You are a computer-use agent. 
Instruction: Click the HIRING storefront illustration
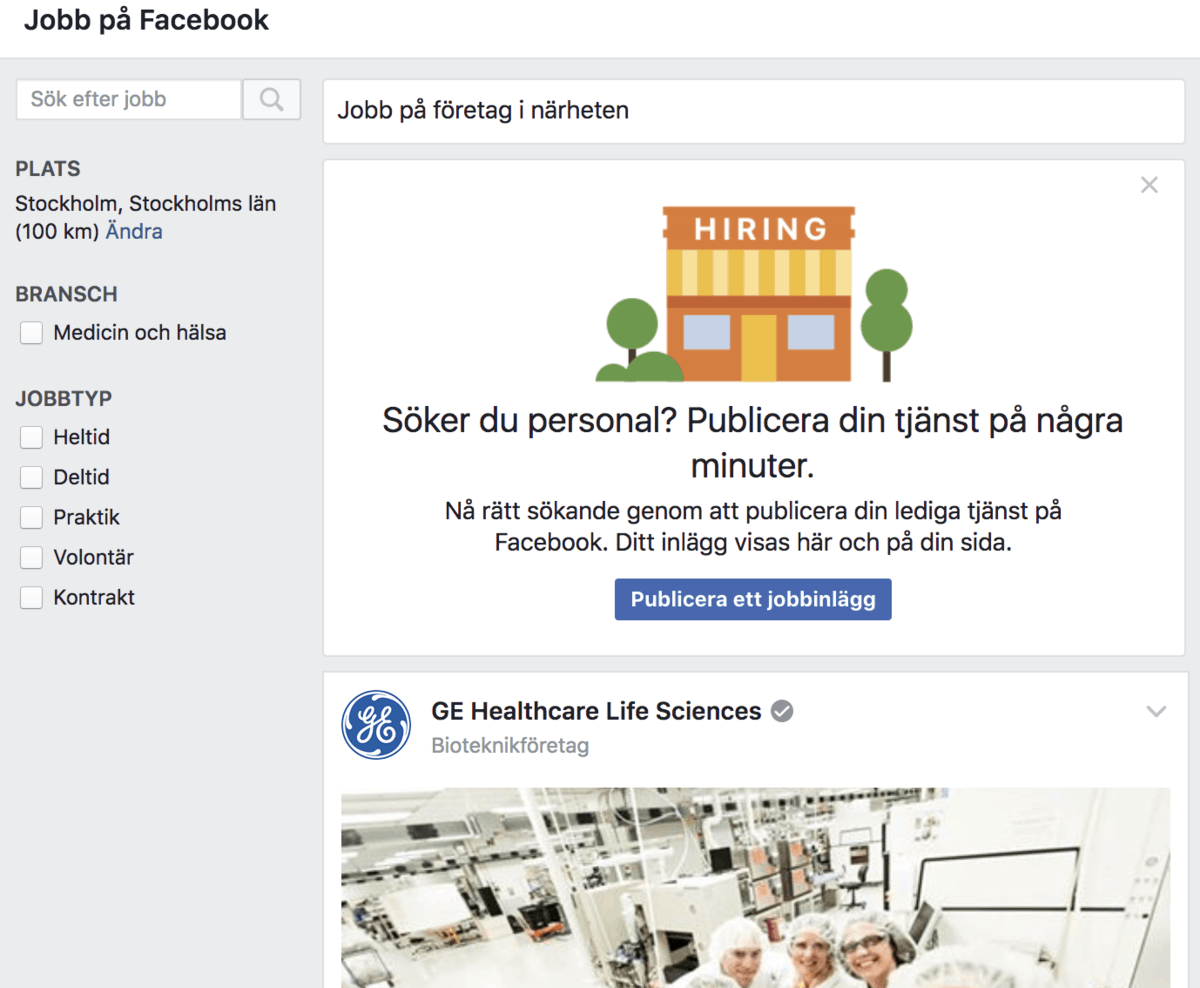coord(759,294)
